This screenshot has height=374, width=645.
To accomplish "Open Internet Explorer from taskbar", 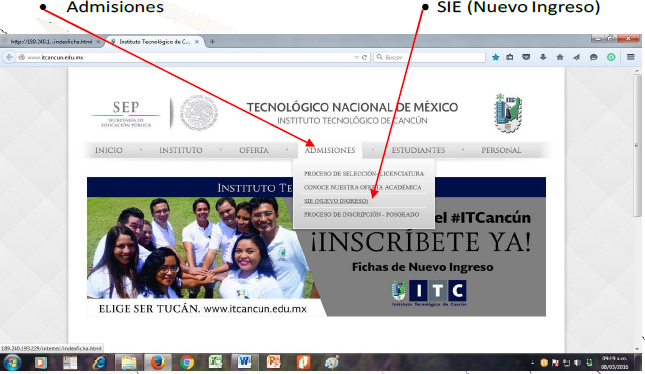I will 99,363.
